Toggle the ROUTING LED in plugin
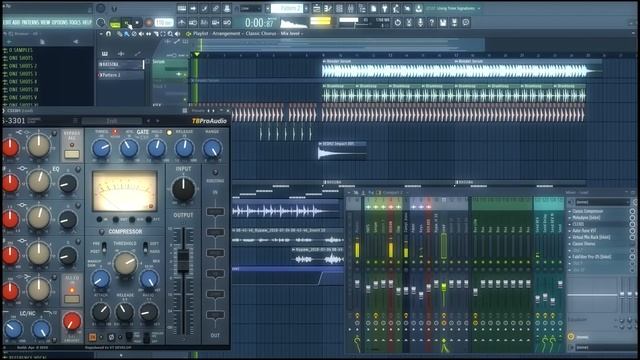Screen dimensions: 640x360 pyautogui.click(x=215, y=173)
